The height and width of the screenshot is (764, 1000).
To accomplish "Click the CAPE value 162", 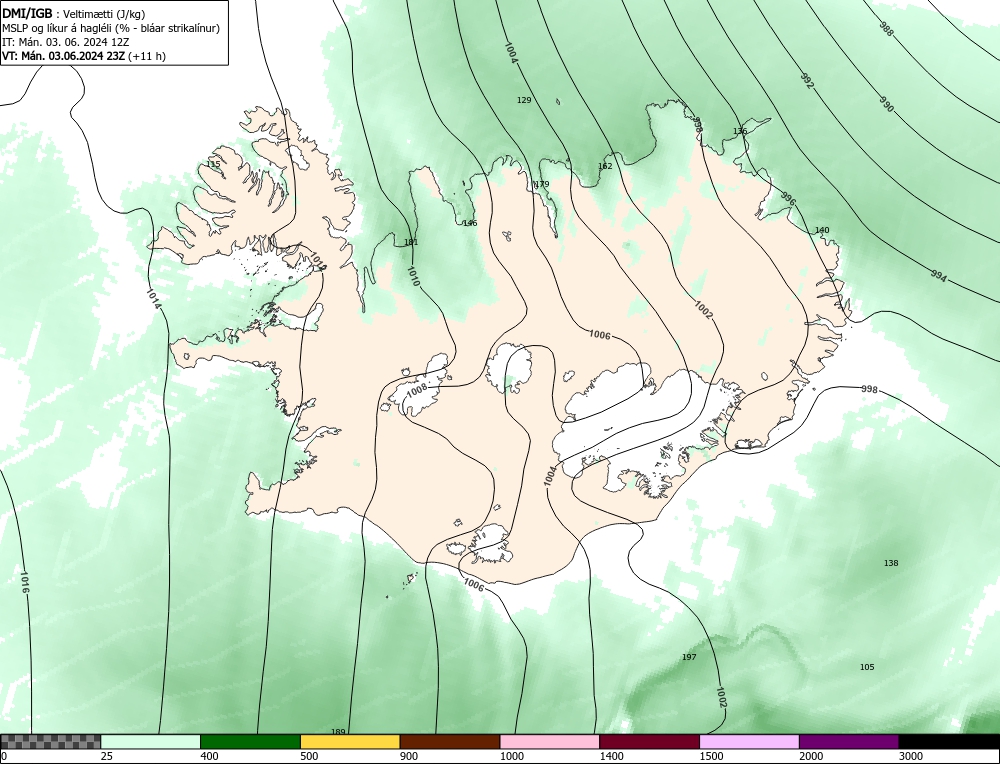I will click(605, 166).
